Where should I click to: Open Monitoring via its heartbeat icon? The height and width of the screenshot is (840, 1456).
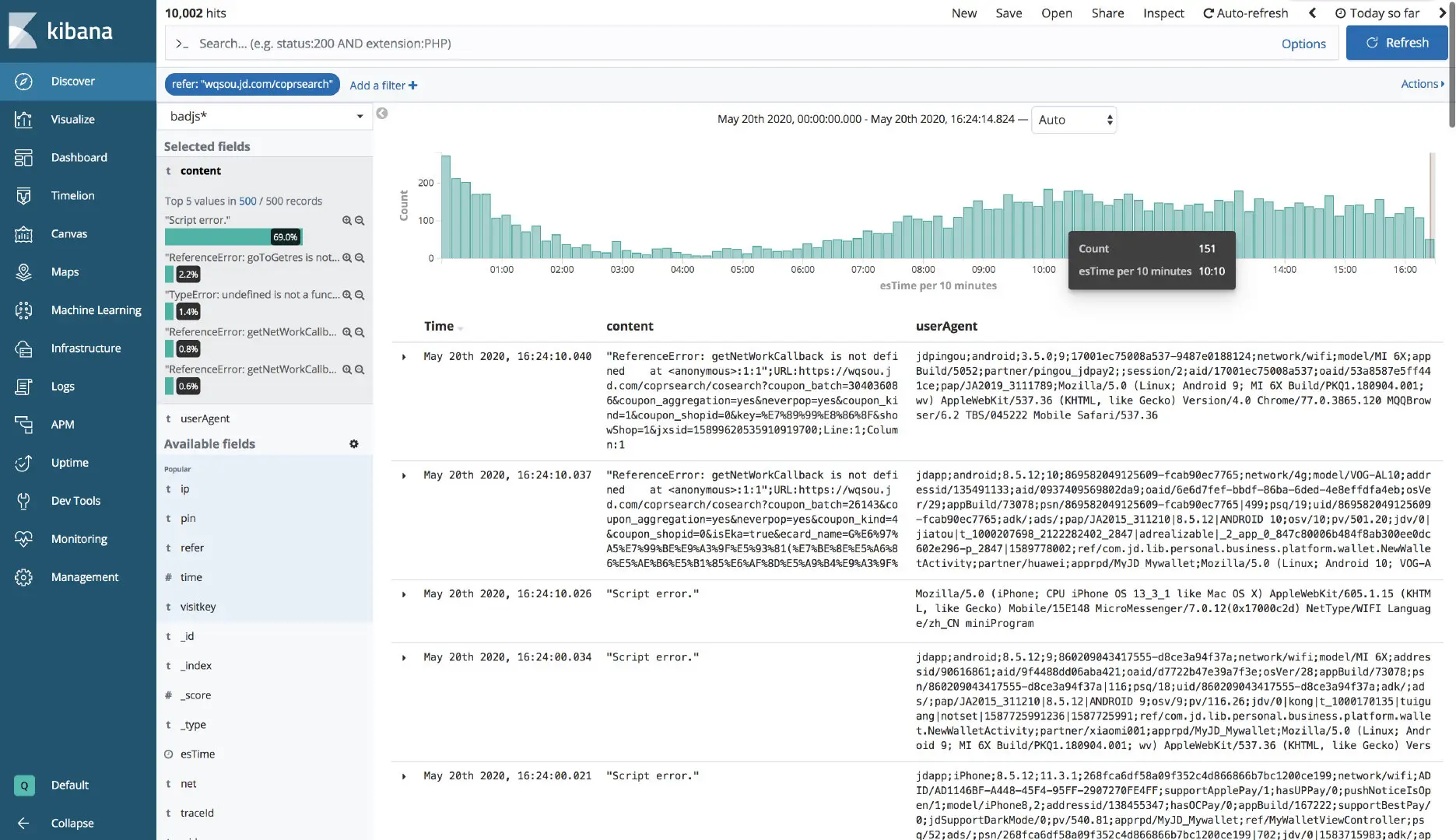(x=23, y=539)
